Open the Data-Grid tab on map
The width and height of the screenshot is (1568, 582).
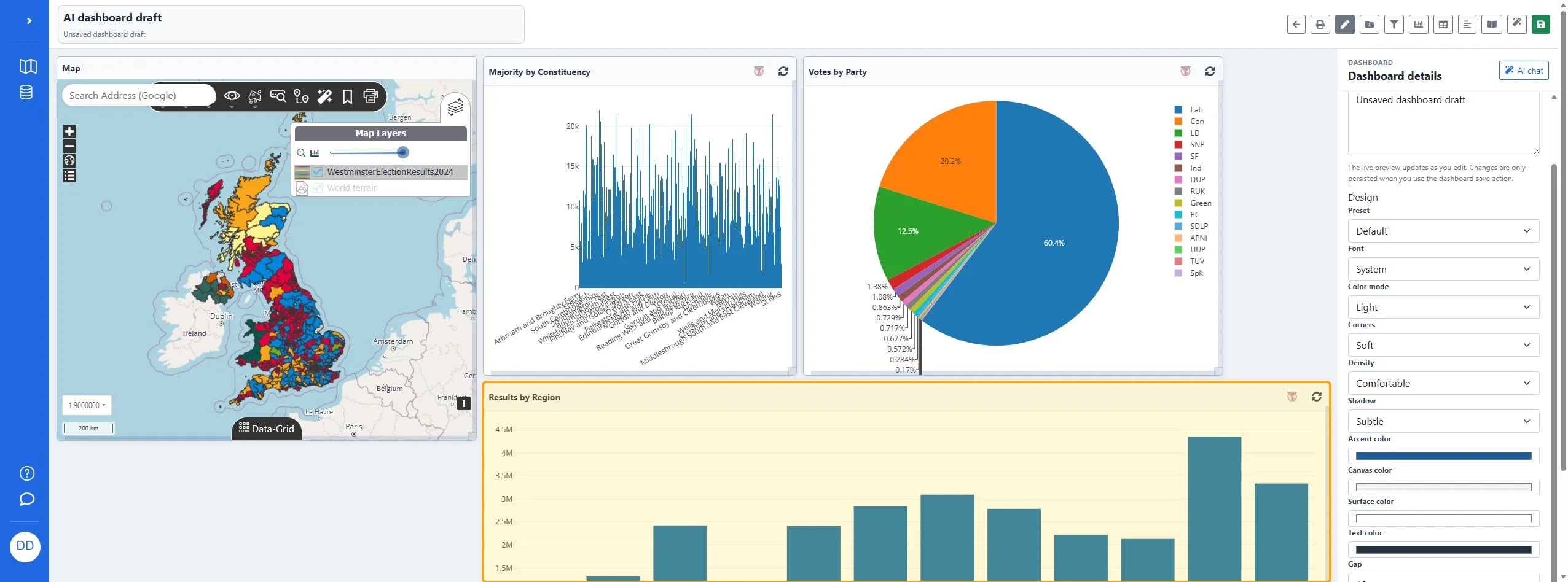267,429
